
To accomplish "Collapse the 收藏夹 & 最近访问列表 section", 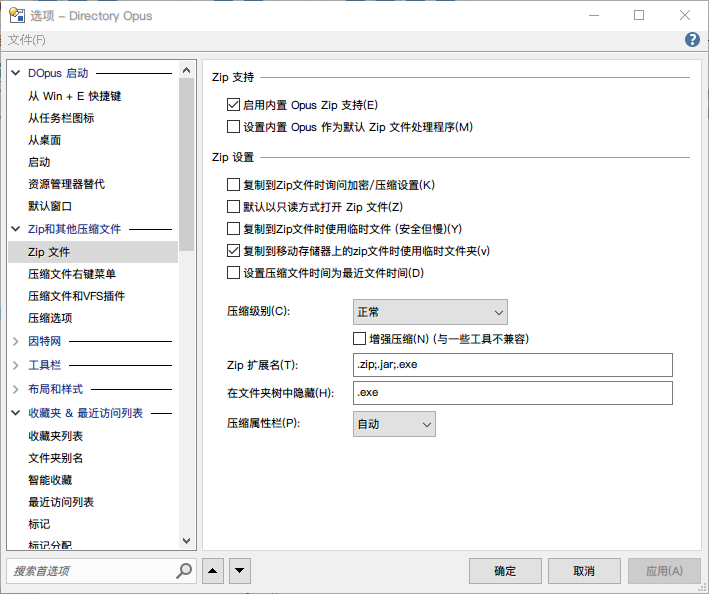I will (x=15, y=413).
